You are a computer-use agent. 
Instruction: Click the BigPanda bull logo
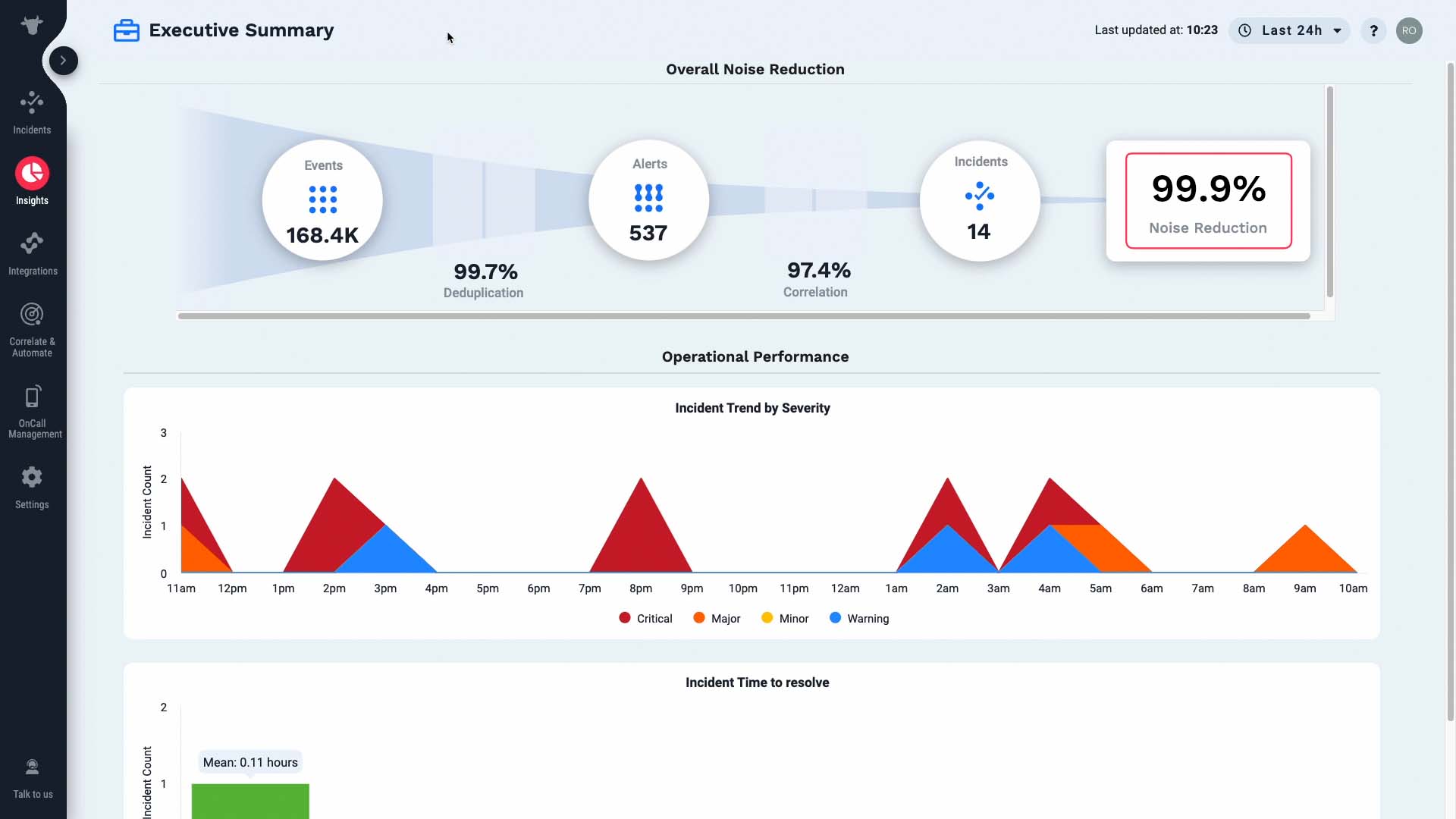32,25
